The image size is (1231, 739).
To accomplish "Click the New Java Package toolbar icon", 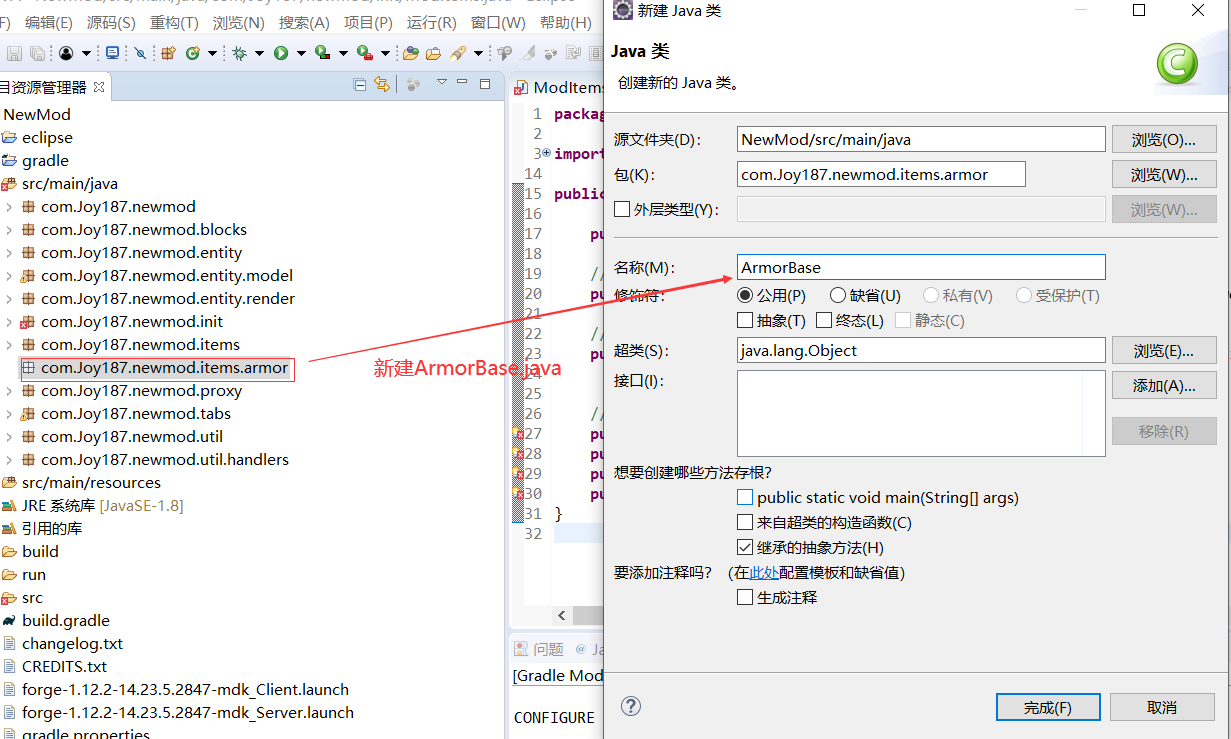I will tap(168, 53).
